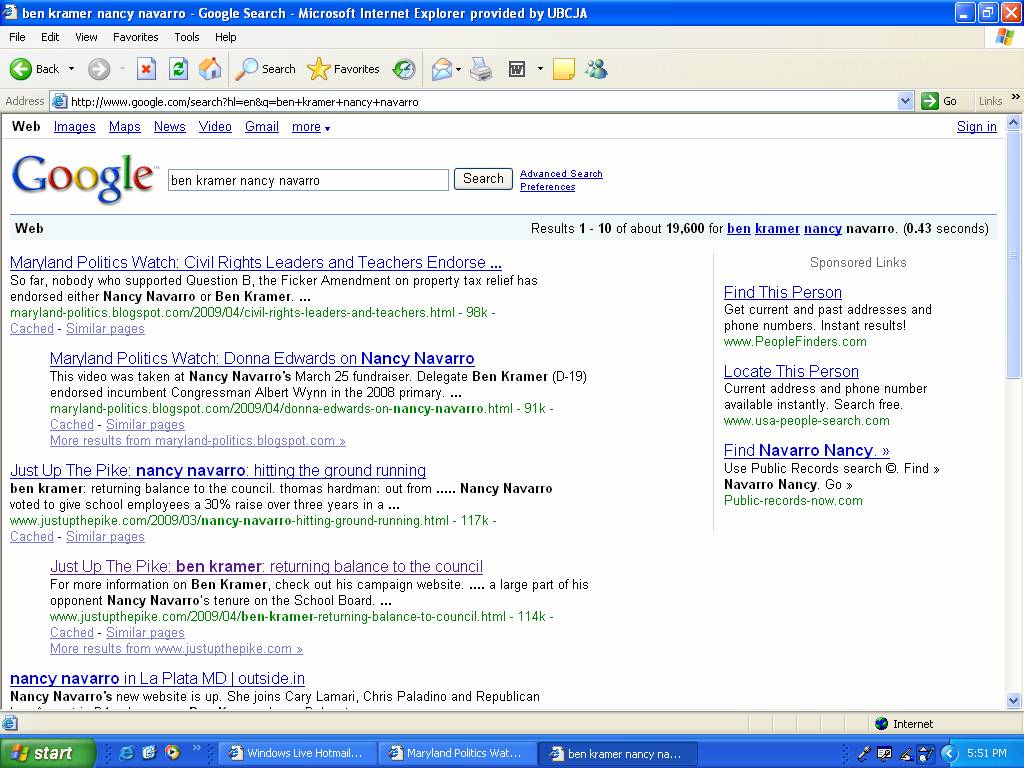
Task: Click the yellow note Discuss icon
Action: click(564, 69)
